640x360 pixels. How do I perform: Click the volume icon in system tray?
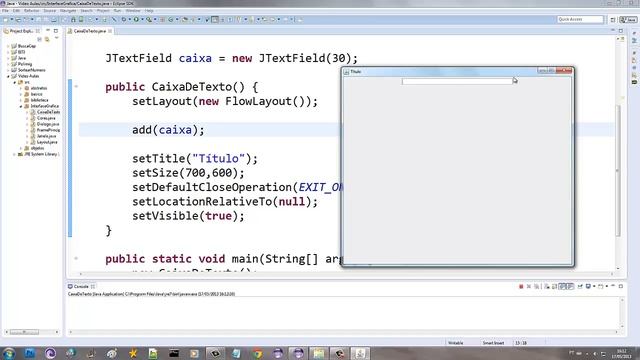pyautogui.click(x=595, y=353)
